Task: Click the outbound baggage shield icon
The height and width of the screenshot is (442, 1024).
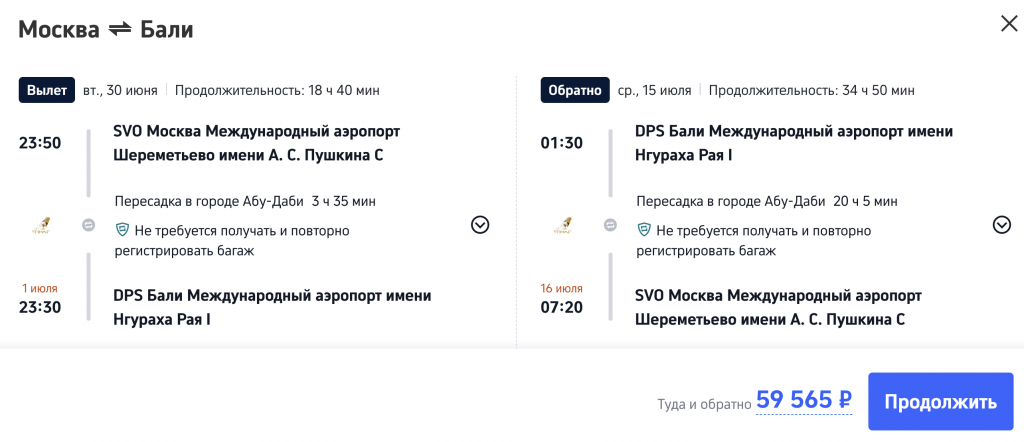Action: (122, 230)
